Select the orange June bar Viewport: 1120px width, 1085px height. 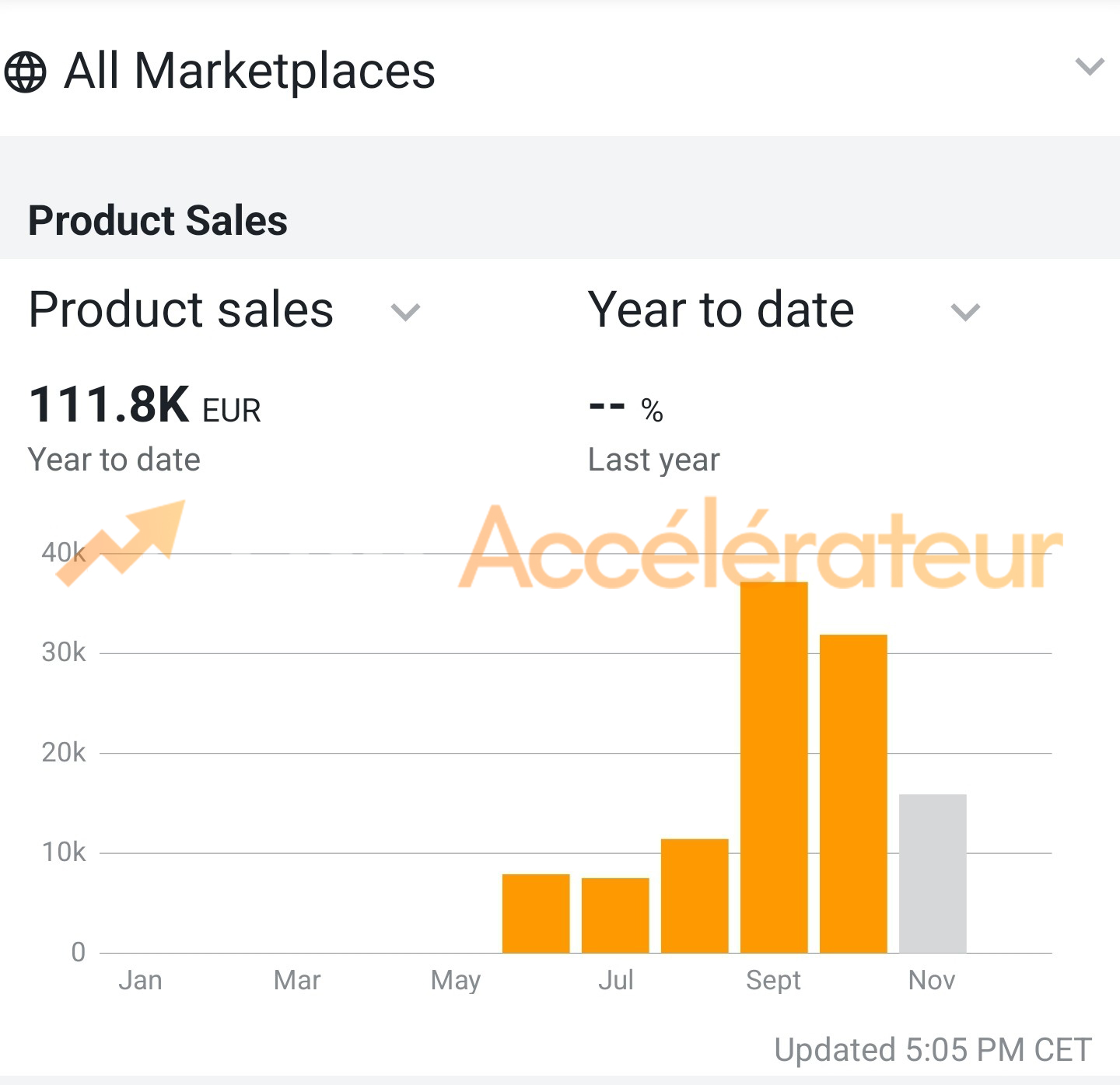point(536,913)
